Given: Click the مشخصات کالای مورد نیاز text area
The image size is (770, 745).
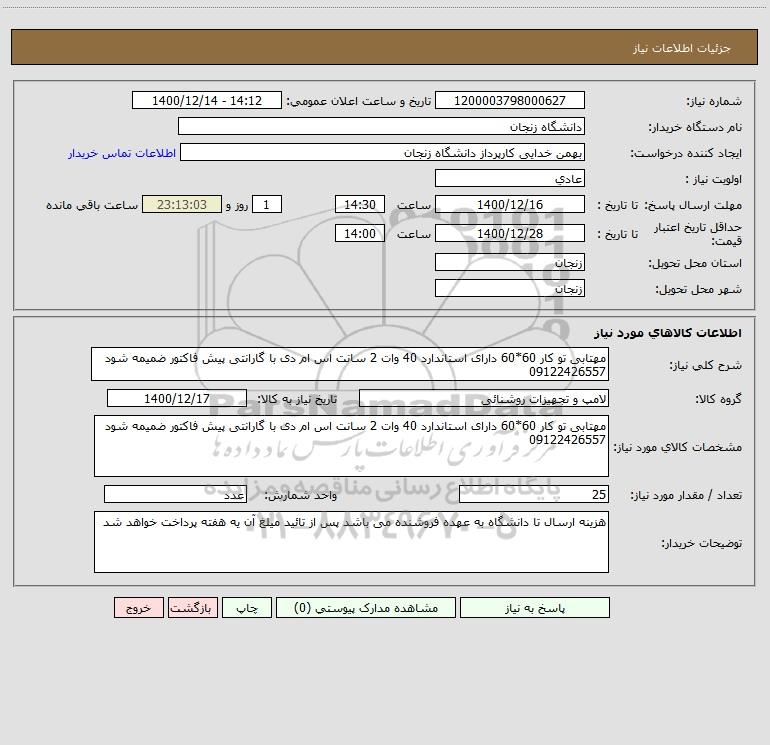Looking at the screenshot, I should (x=351, y=446).
